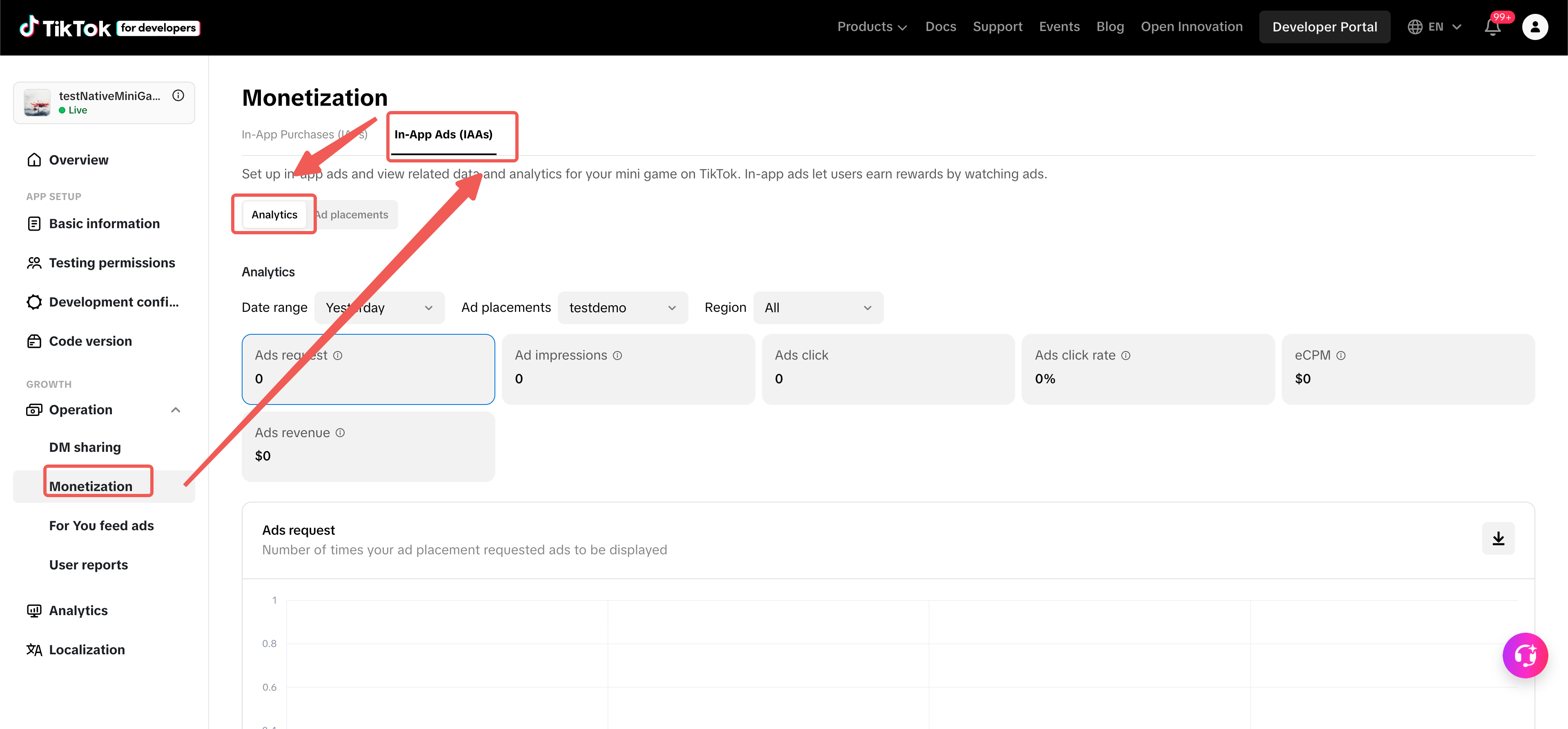Select the Ads request metric card

368,369
